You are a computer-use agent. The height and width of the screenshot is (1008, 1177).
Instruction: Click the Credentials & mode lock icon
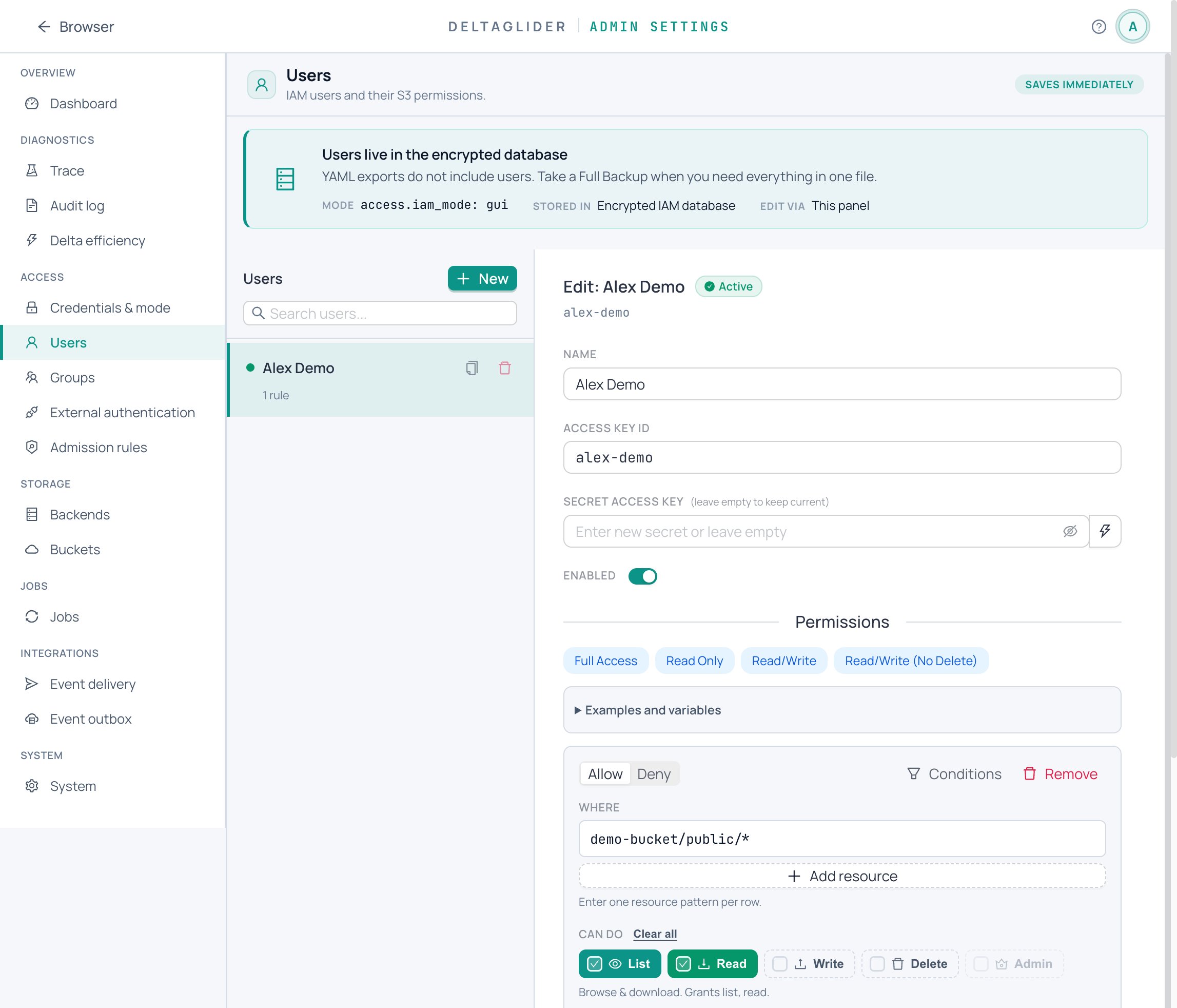click(32, 307)
